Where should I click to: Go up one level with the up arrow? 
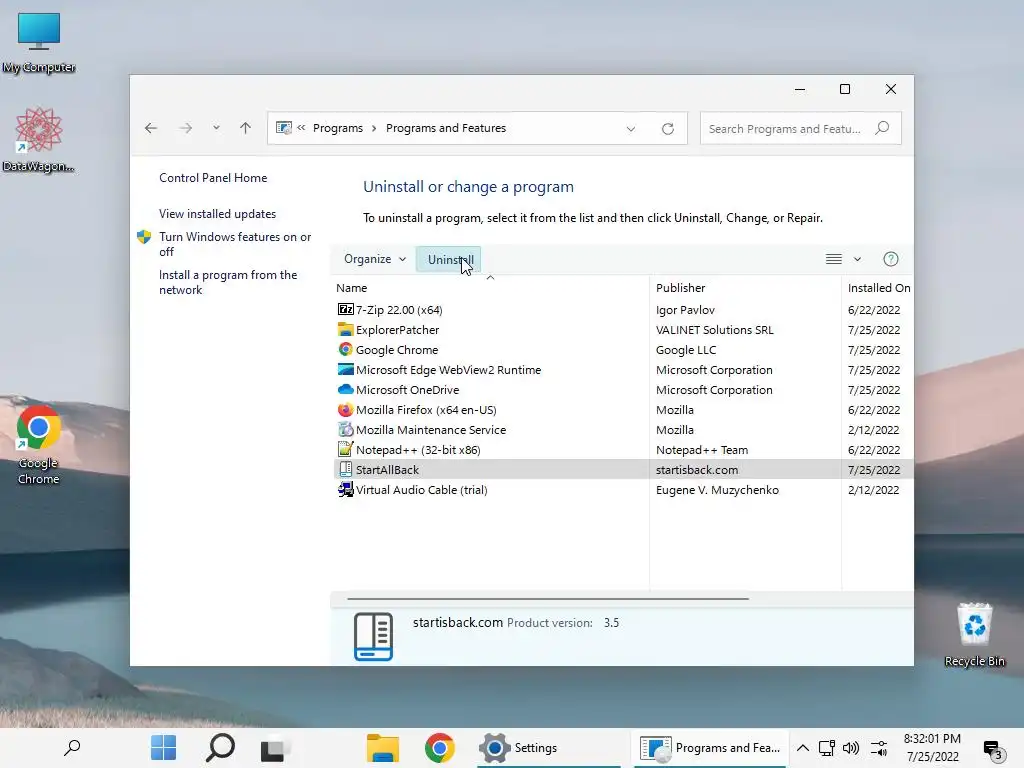(245, 128)
